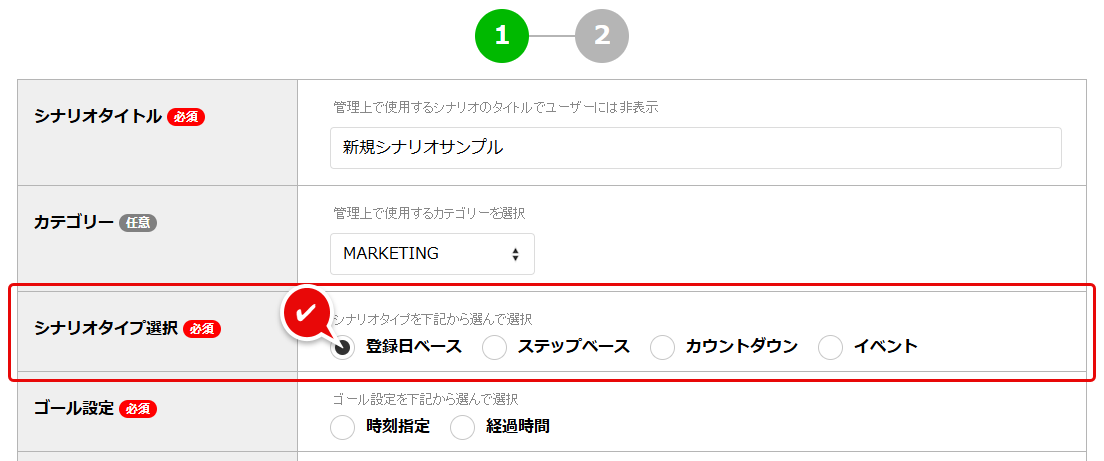Select the カウントダウン radio option
The width and height of the screenshot is (1104, 461).
point(663,347)
